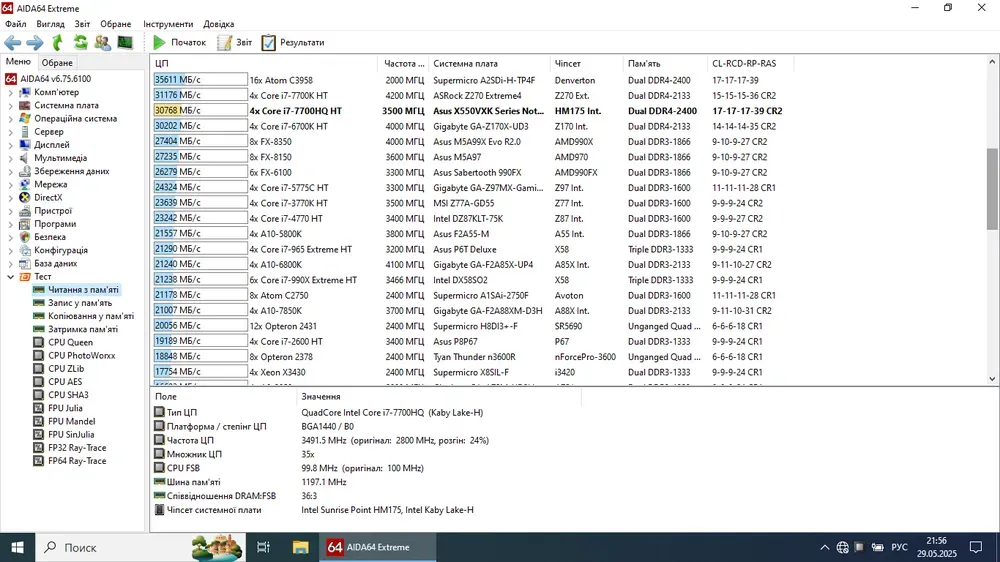Click the monitor graph icon in toolbar
The height and width of the screenshot is (562, 1000).
point(125,43)
